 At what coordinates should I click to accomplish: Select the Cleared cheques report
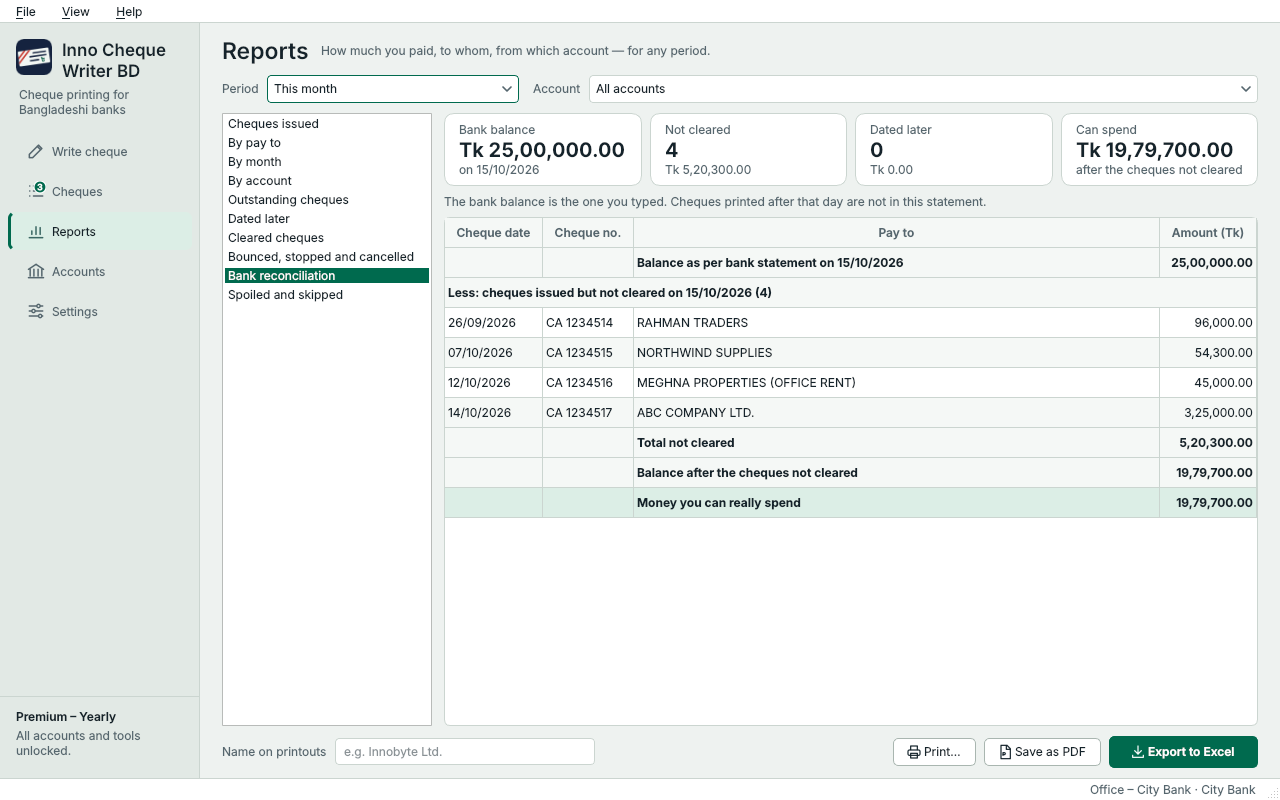click(327, 238)
